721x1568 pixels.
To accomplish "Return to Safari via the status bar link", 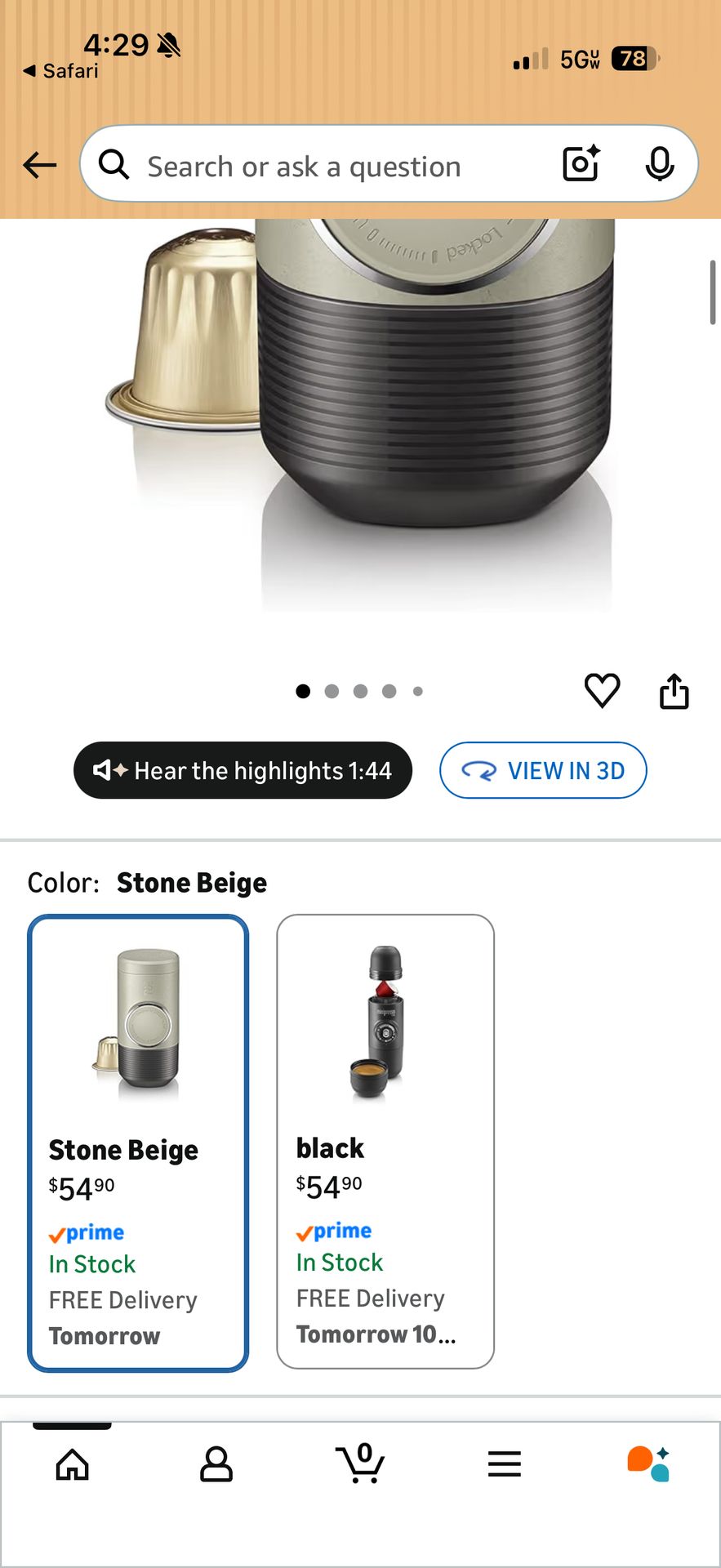I will click(61, 71).
